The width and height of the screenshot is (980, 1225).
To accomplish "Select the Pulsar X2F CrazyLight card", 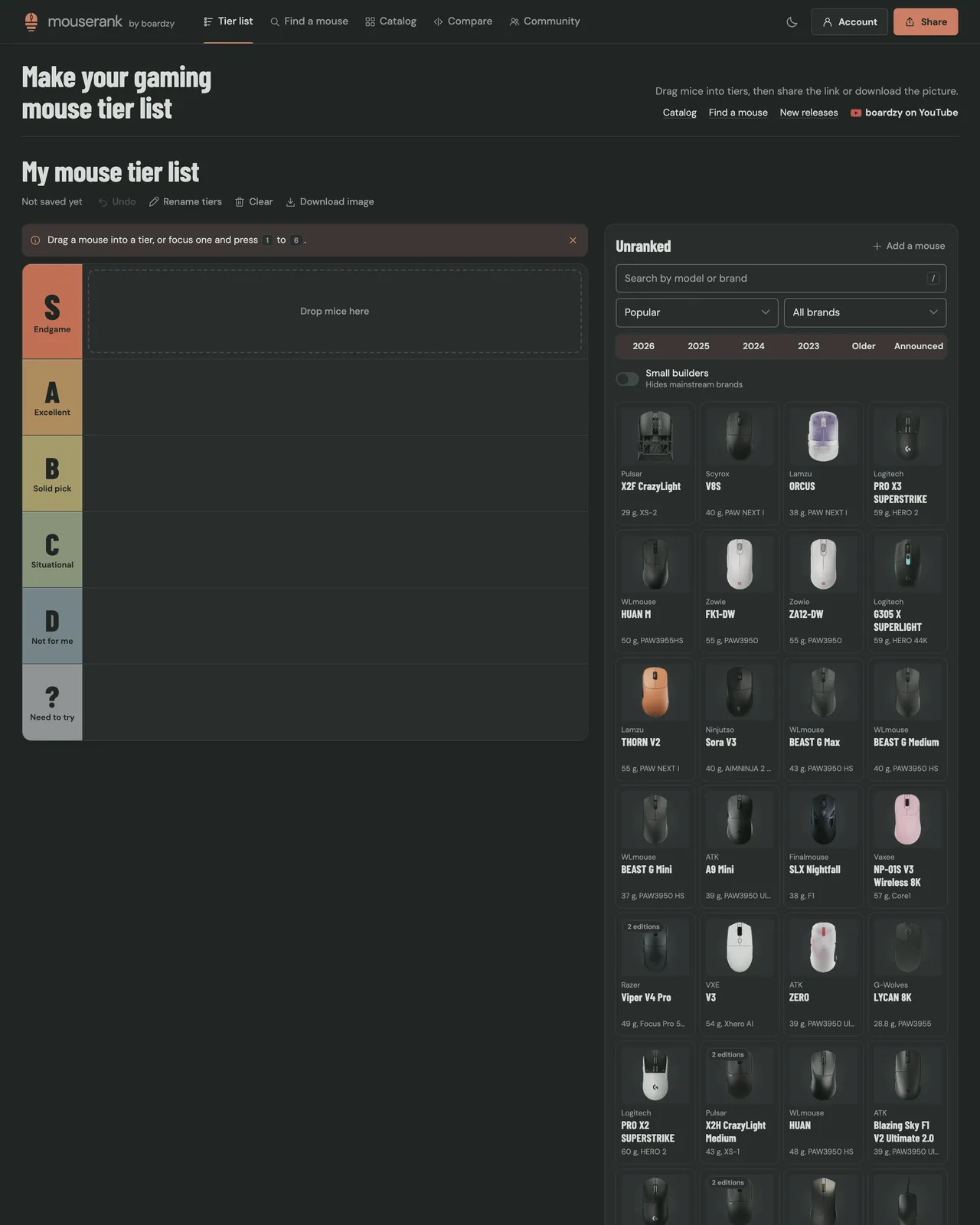I will pyautogui.click(x=655, y=463).
